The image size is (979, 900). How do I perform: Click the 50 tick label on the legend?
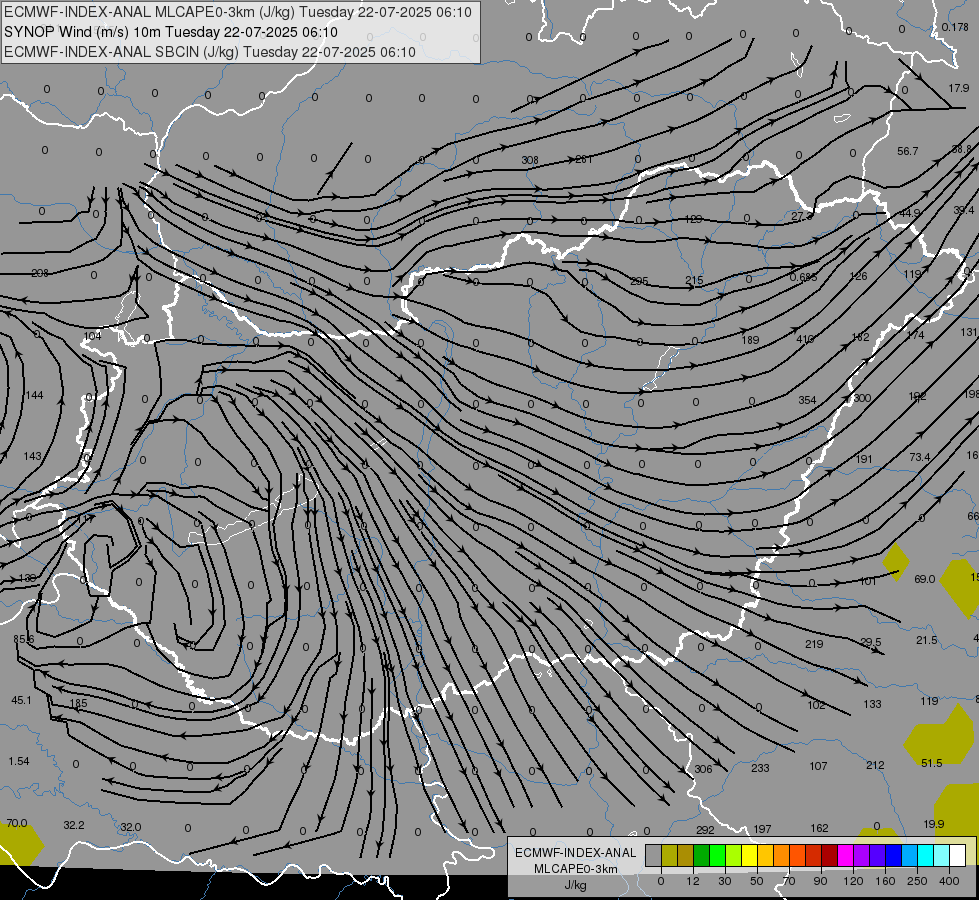pos(757,881)
